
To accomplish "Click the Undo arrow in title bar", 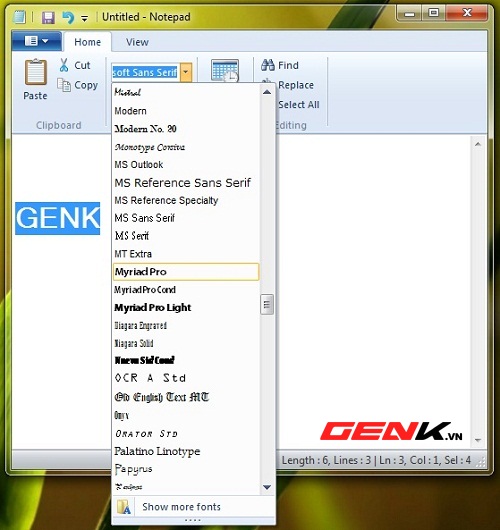I will pos(68,17).
